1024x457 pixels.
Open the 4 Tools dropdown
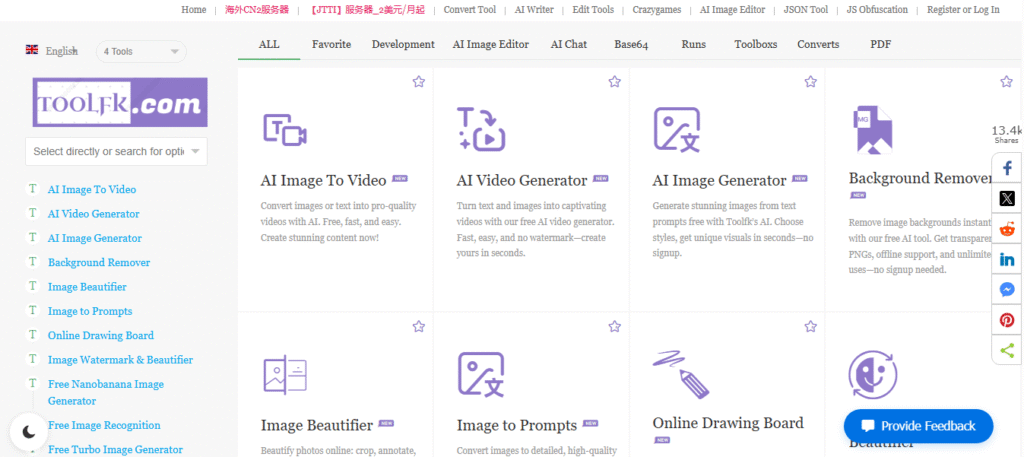141,51
